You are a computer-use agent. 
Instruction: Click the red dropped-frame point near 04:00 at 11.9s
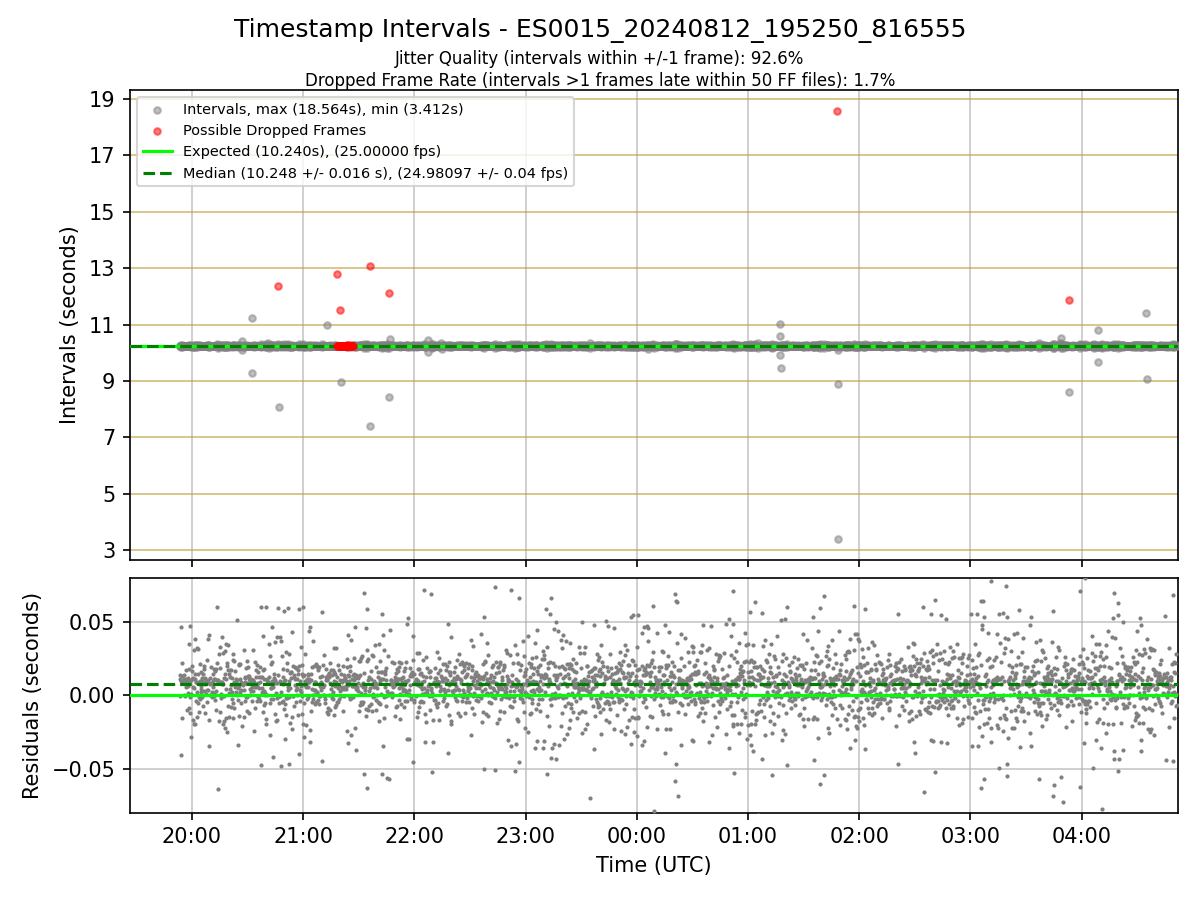(x=1069, y=300)
